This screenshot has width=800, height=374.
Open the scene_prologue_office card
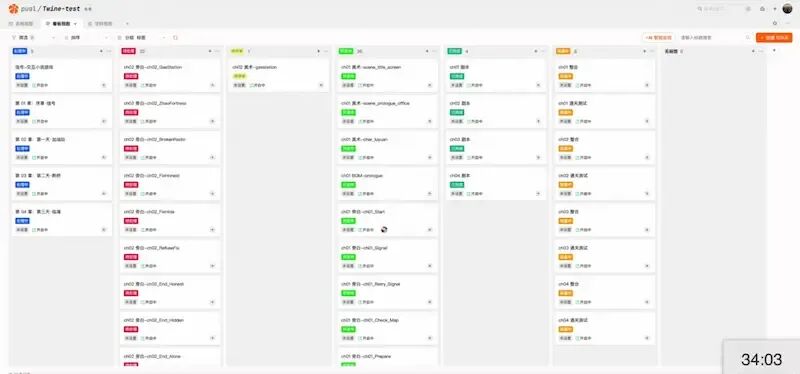[388, 112]
